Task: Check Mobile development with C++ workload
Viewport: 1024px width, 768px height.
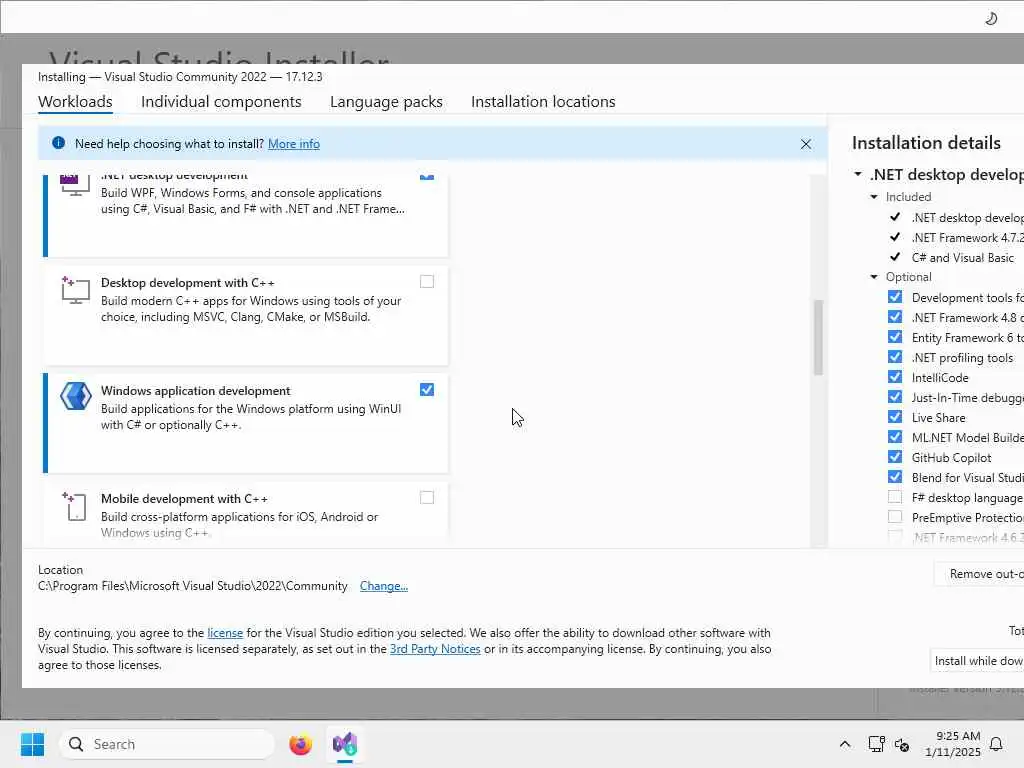Action: pos(426,498)
